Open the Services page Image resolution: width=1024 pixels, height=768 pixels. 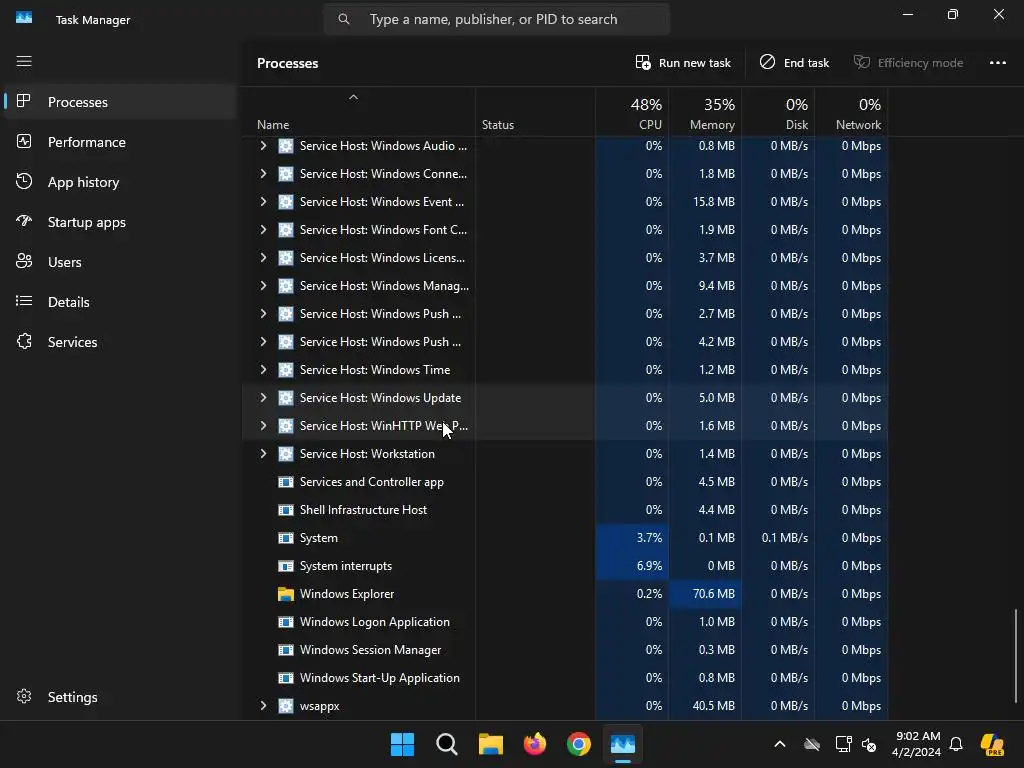[120, 342]
